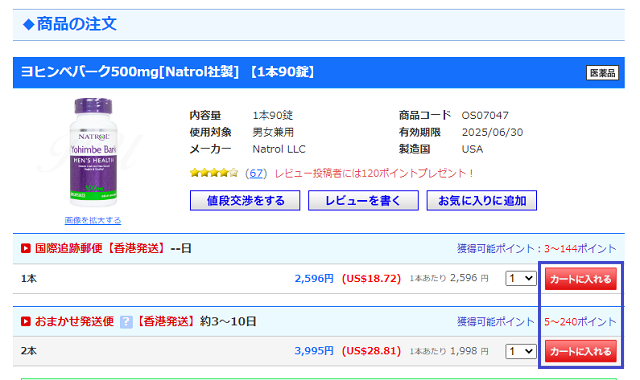Click the maker name Natrol LLC
This screenshot has width=640, height=380.
click(279, 149)
